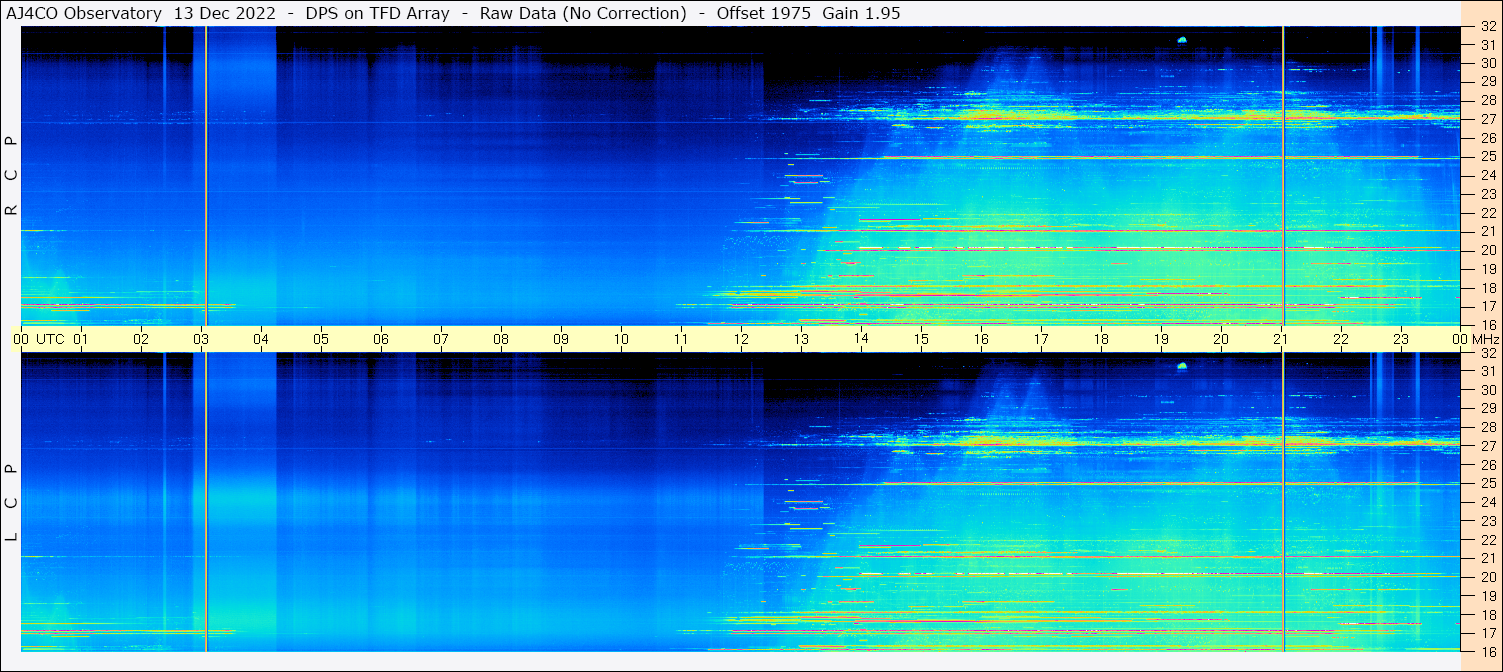Click the pink vertical line in LCP spectrogram
This screenshot has height=672, width=1503.
pos(1283,502)
